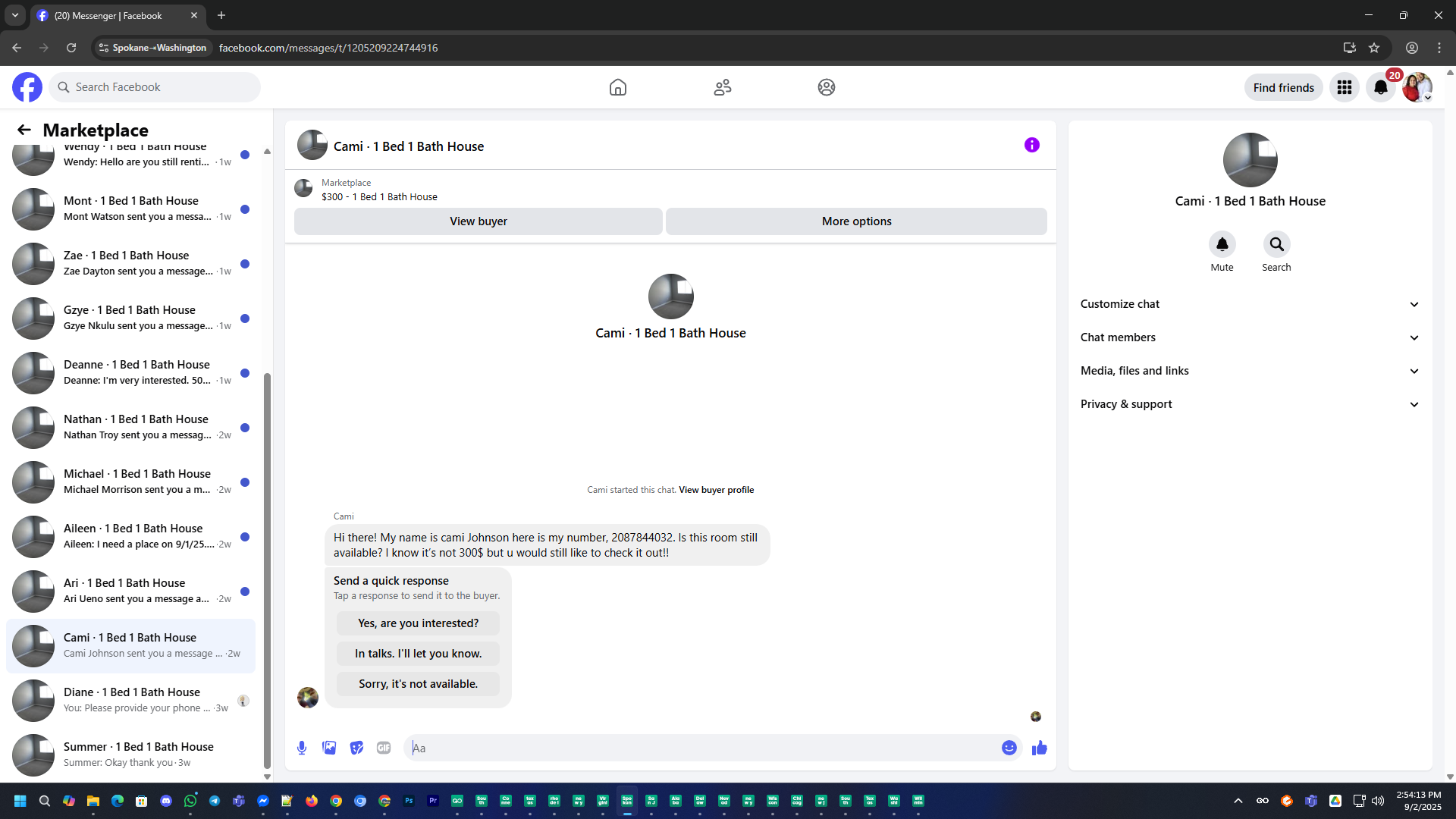Viewport: 1456px width, 819px height.
Task: Send a thumbs-up like
Action: [x=1039, y=748]
